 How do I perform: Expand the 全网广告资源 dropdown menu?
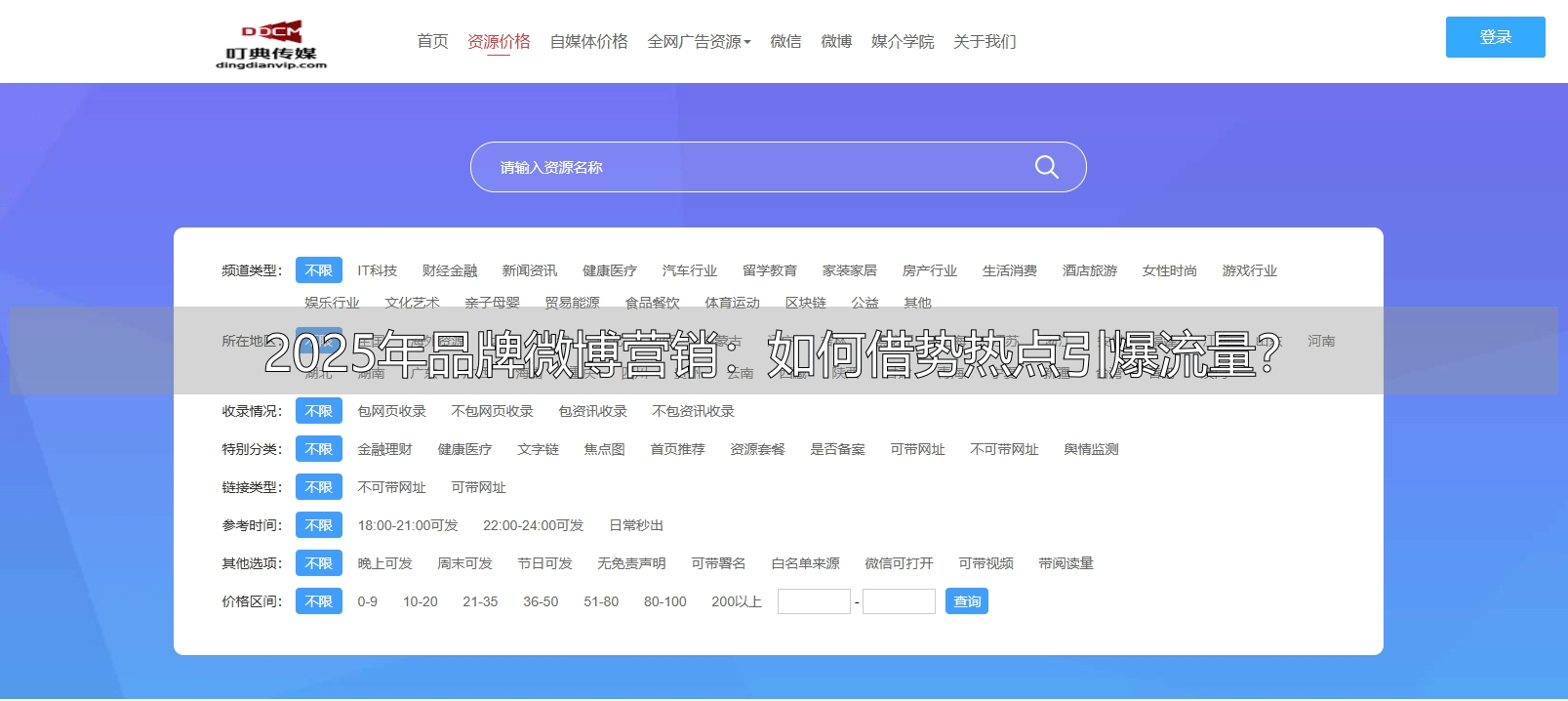699,41
